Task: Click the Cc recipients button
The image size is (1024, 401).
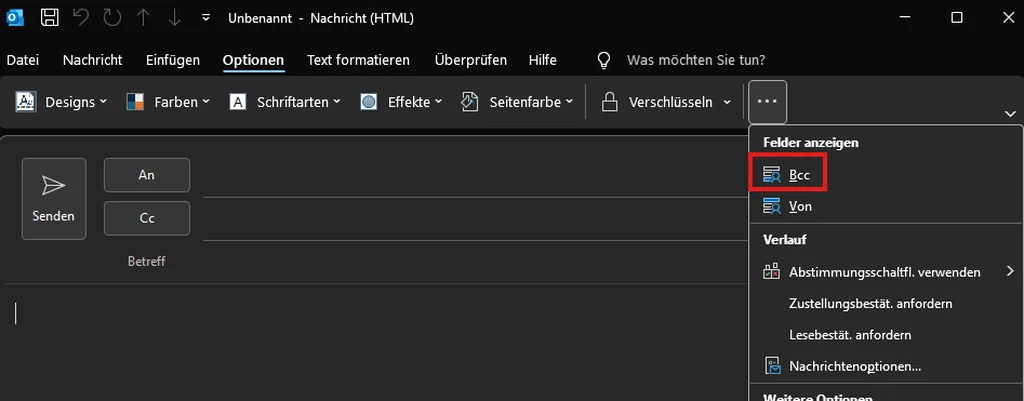Action: (x=147, y=217)
